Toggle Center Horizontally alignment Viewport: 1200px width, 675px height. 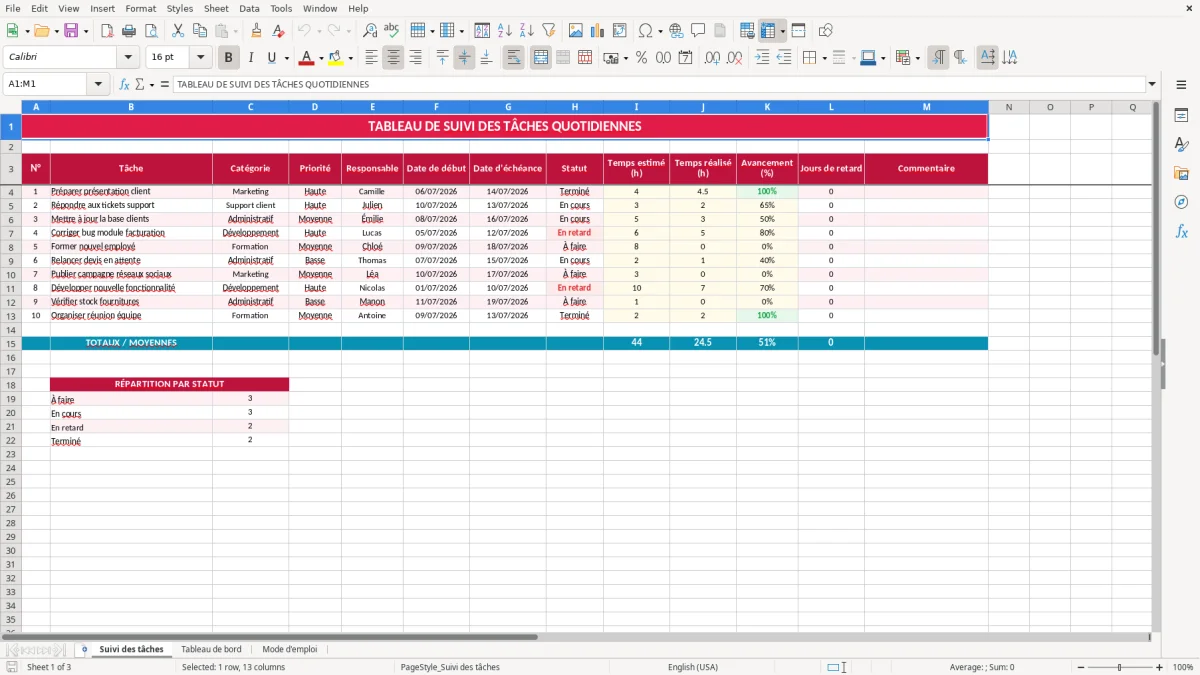pos(393,58)
